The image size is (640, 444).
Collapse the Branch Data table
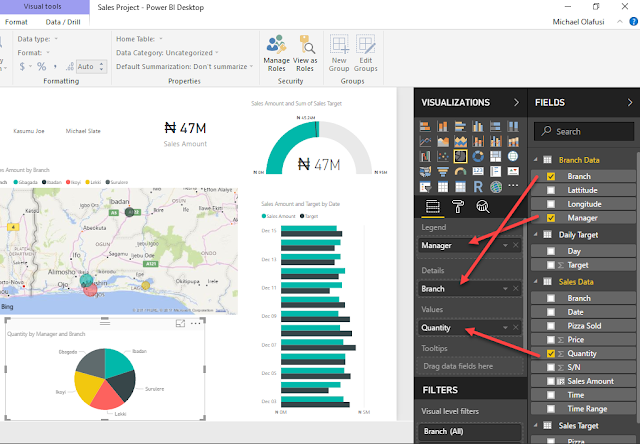pos(536,160)
